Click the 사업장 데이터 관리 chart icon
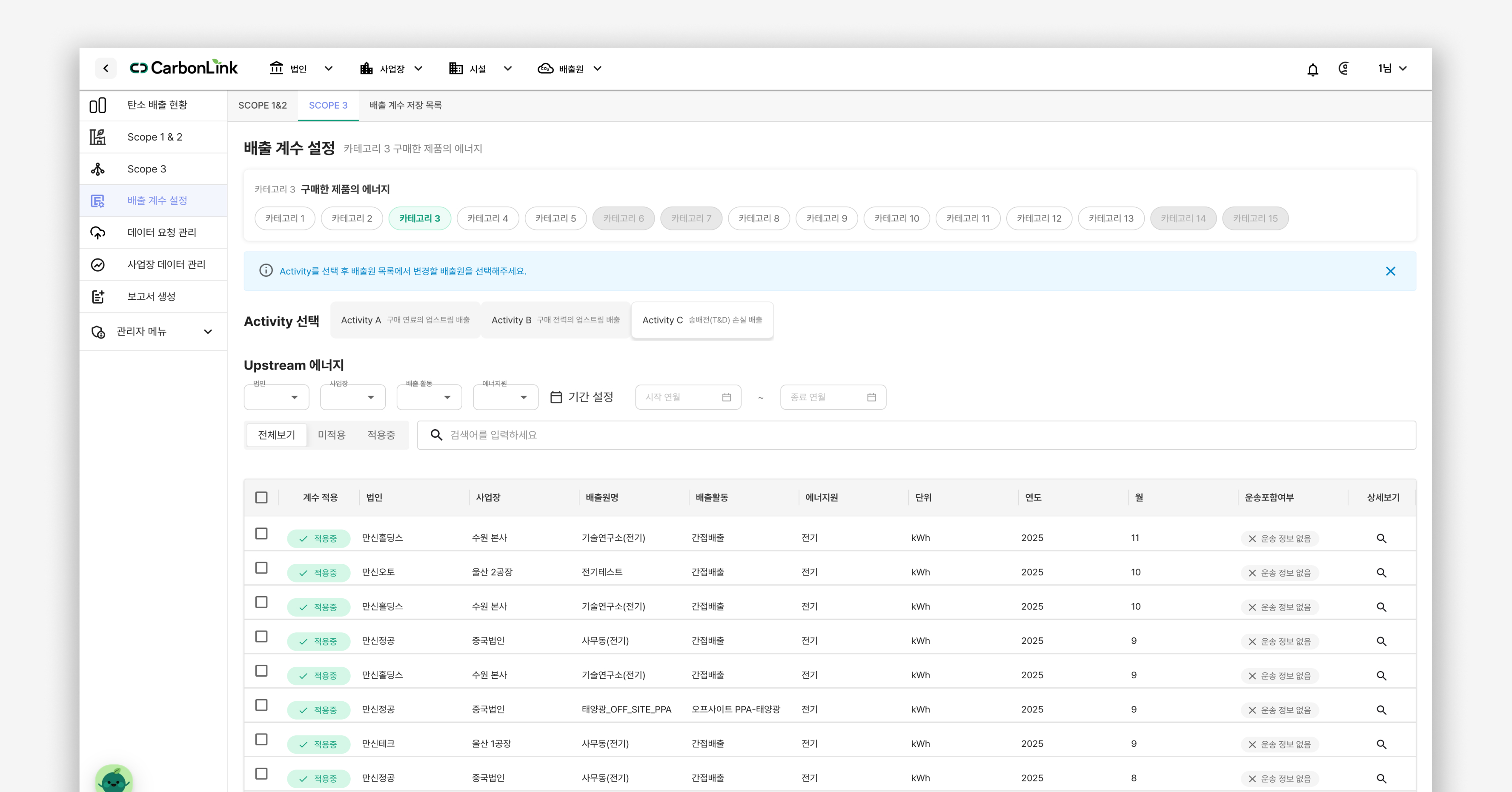Image resolution: width=1512 pixels, height=792 pixels. click(97, 265)
